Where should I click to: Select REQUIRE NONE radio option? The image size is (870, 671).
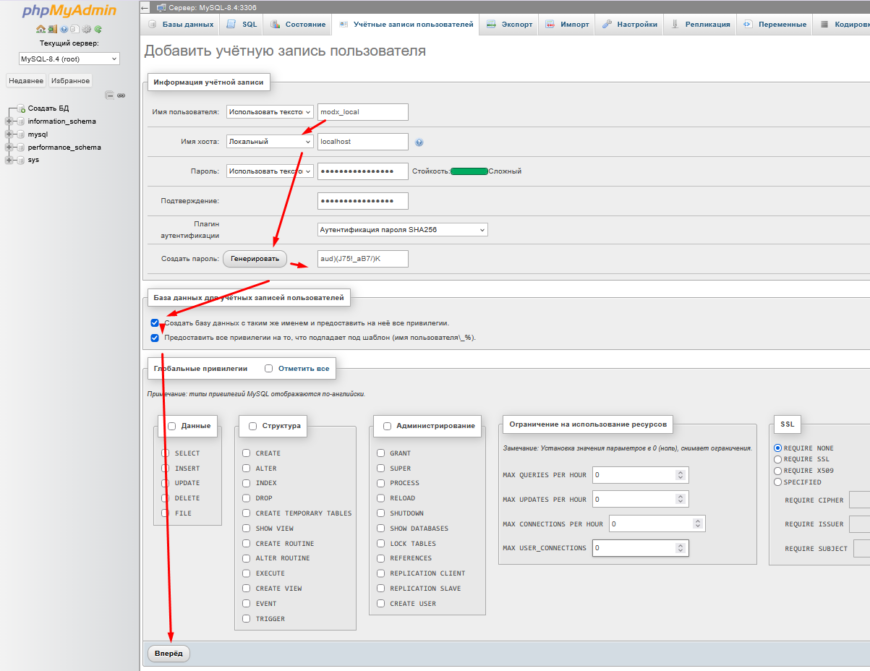click(778, 448)
